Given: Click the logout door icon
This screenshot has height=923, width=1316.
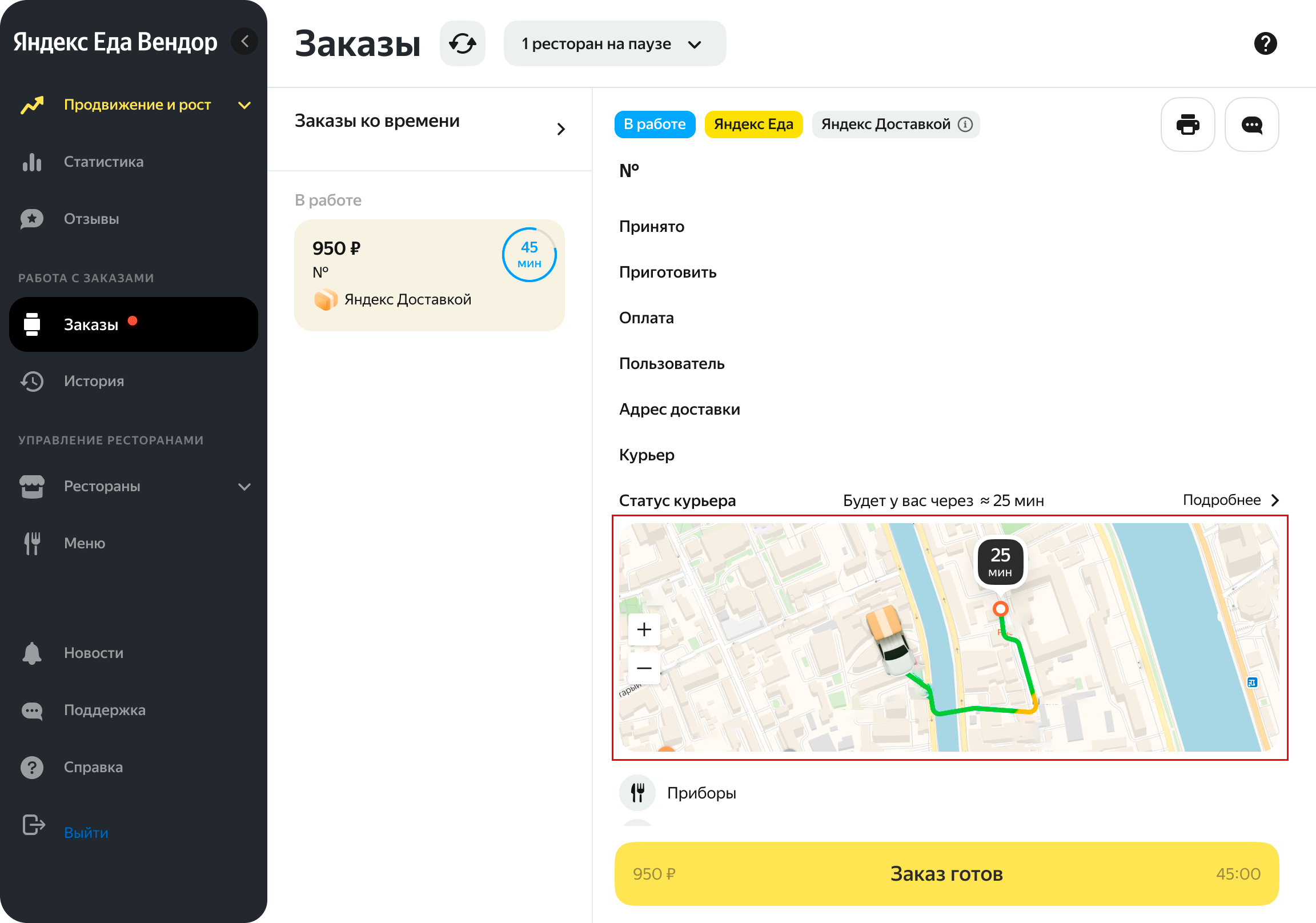Looking at the screenshot, I should click(34, 825).
